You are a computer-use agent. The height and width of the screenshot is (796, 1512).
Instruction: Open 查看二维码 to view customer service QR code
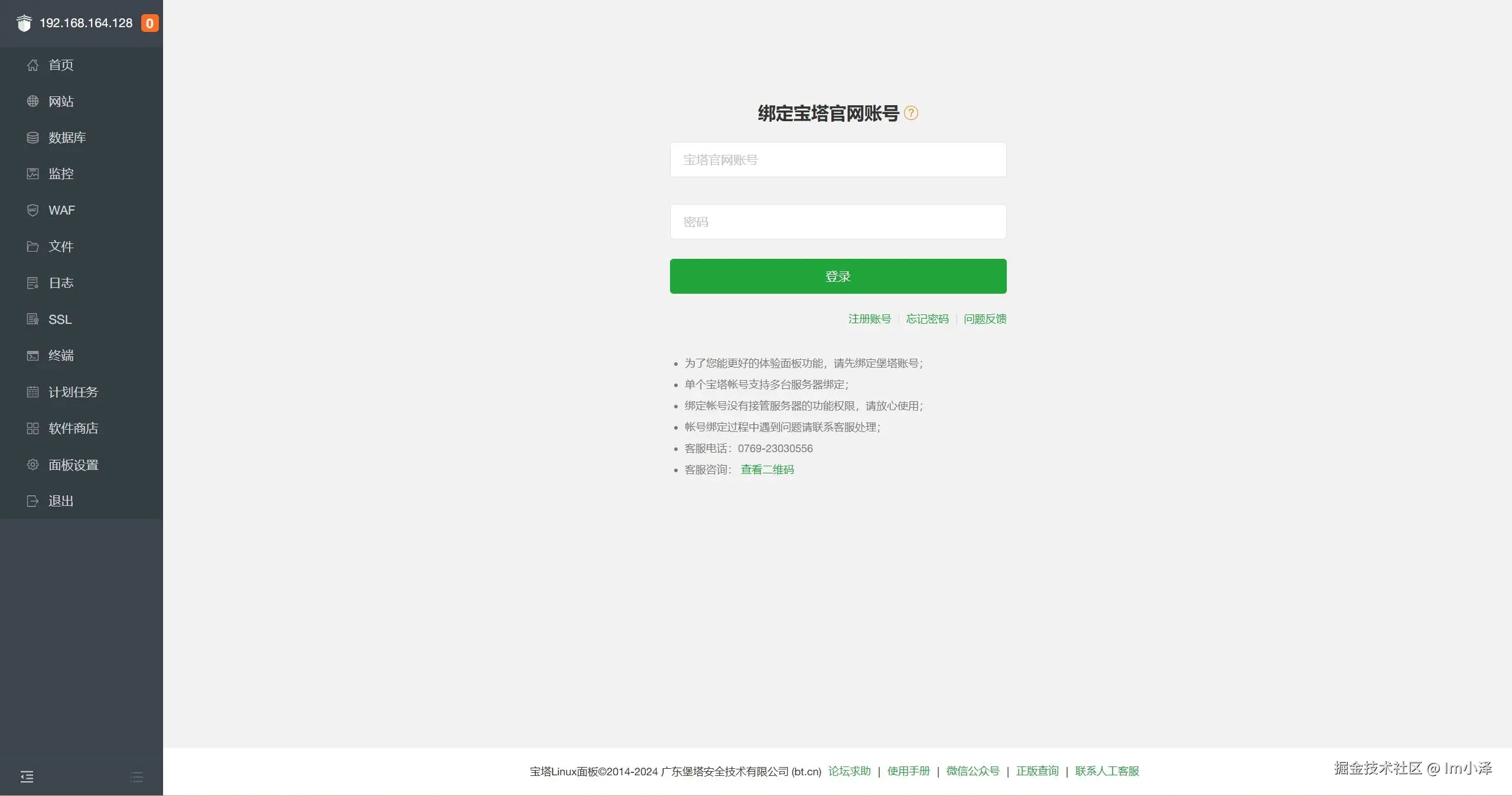pyautogui.click(x=767, y=469)
